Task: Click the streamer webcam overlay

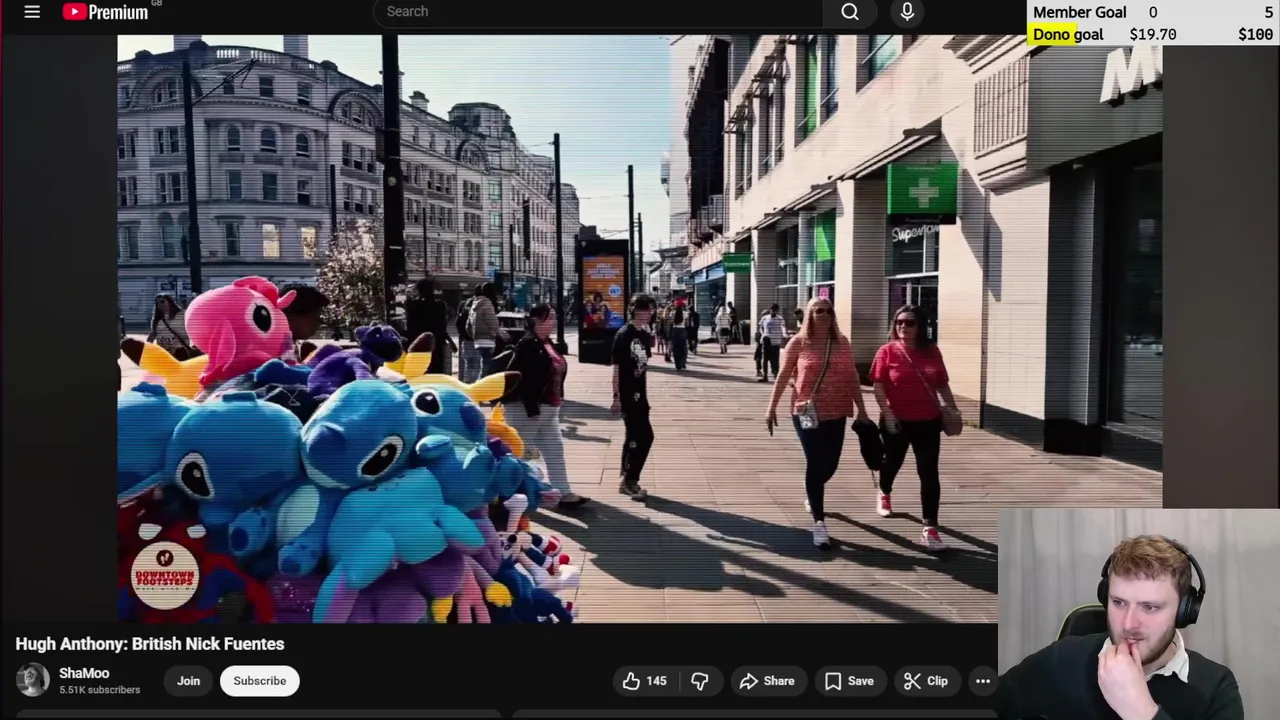Action: coord(1139,615)
